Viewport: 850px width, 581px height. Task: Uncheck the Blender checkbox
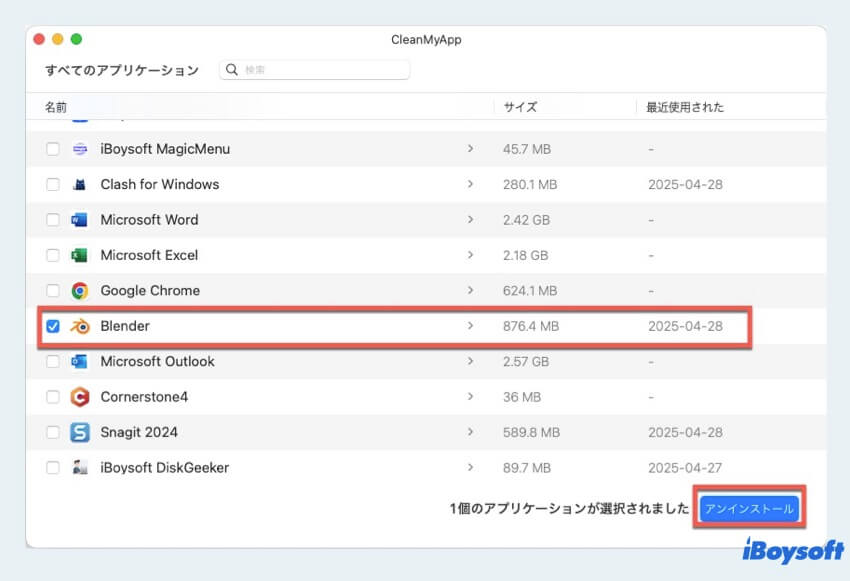click(53, 326)
